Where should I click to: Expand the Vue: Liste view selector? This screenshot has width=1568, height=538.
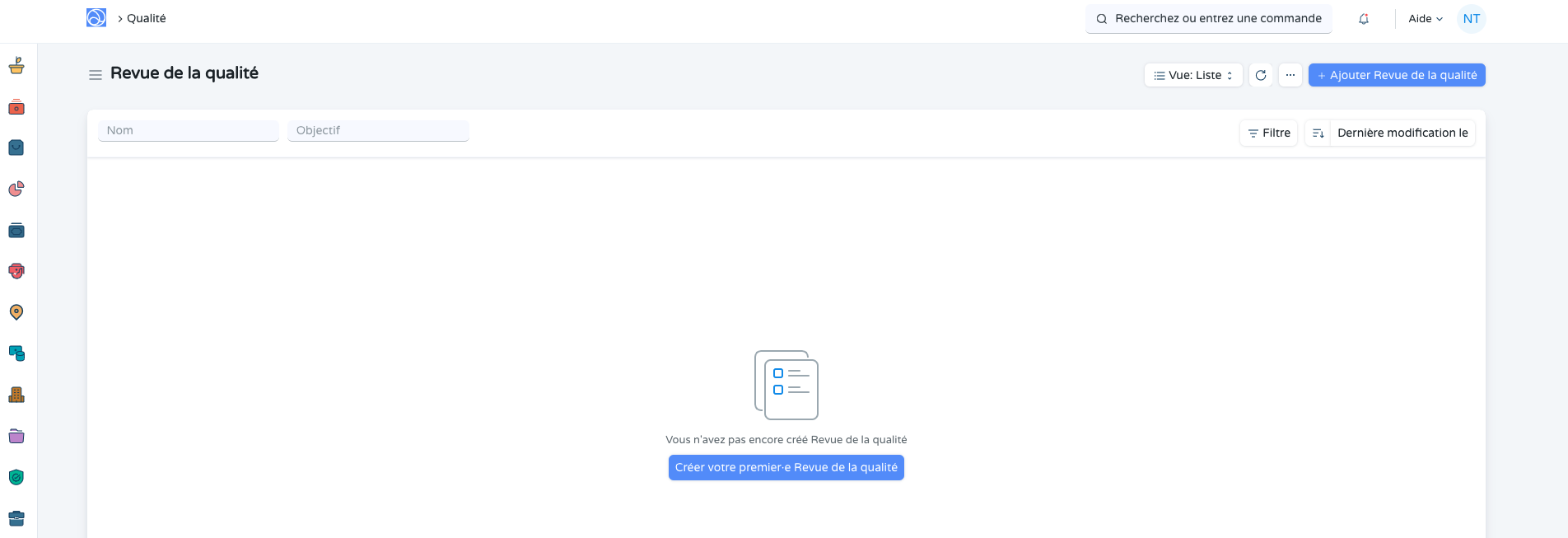point(1193,75)
